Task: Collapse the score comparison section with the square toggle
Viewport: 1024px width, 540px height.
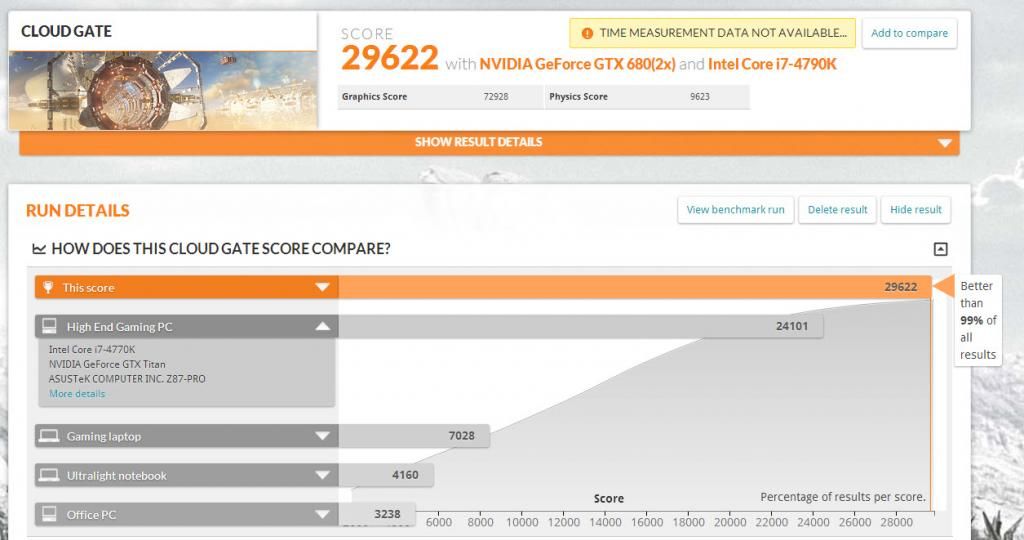Action: [940, 250]
